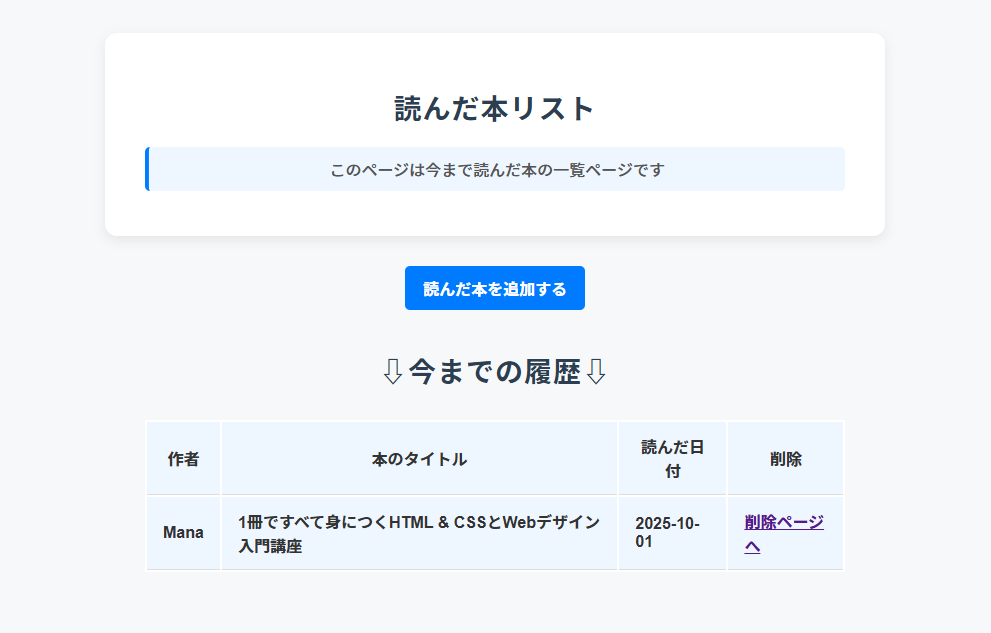Click the down arrow right of 今までの履歴
The height and width of the screenshot is (633, 991).
point(596,372)
